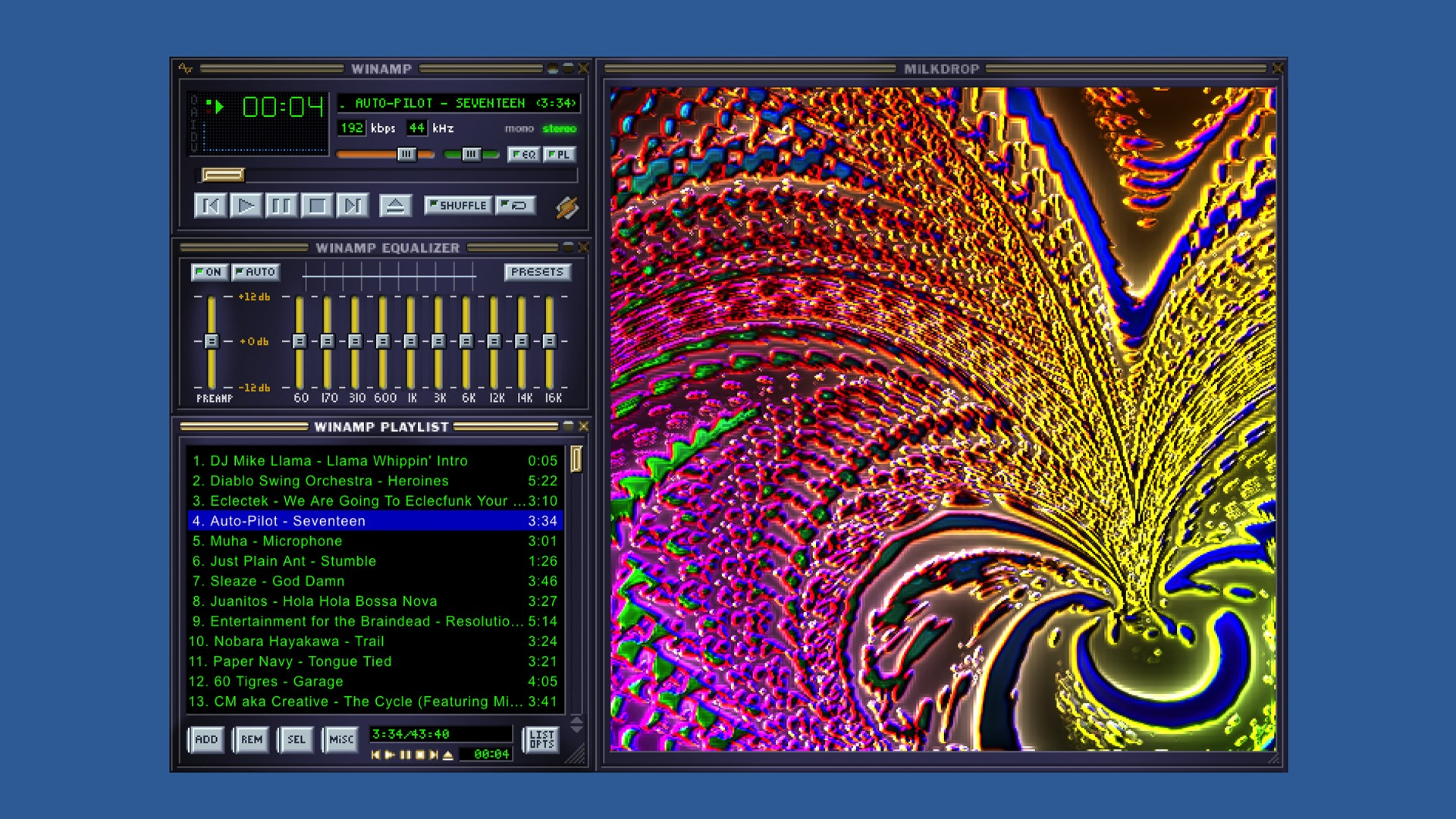This screenshot has height=819, width=1456.
Task: Pause playback with the Pause button
Action: coord(281,206)
